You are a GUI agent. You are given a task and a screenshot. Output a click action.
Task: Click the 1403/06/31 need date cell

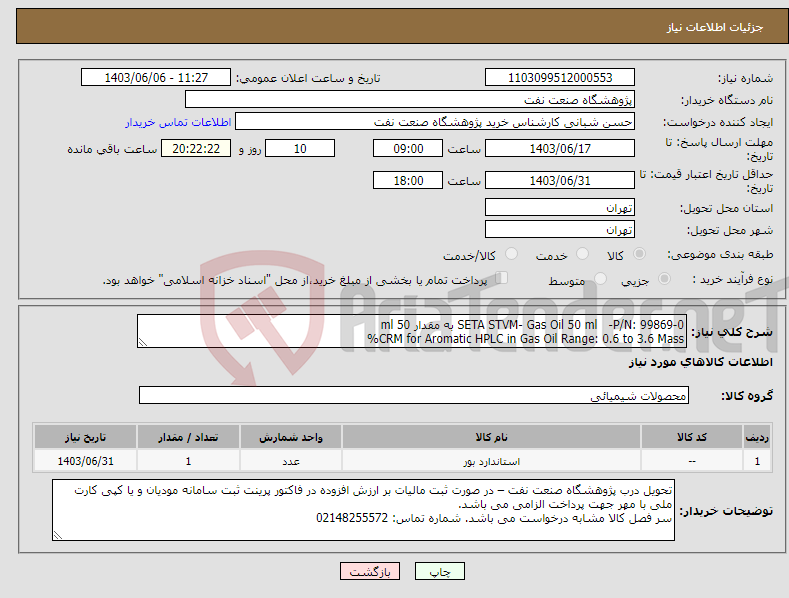86,461
